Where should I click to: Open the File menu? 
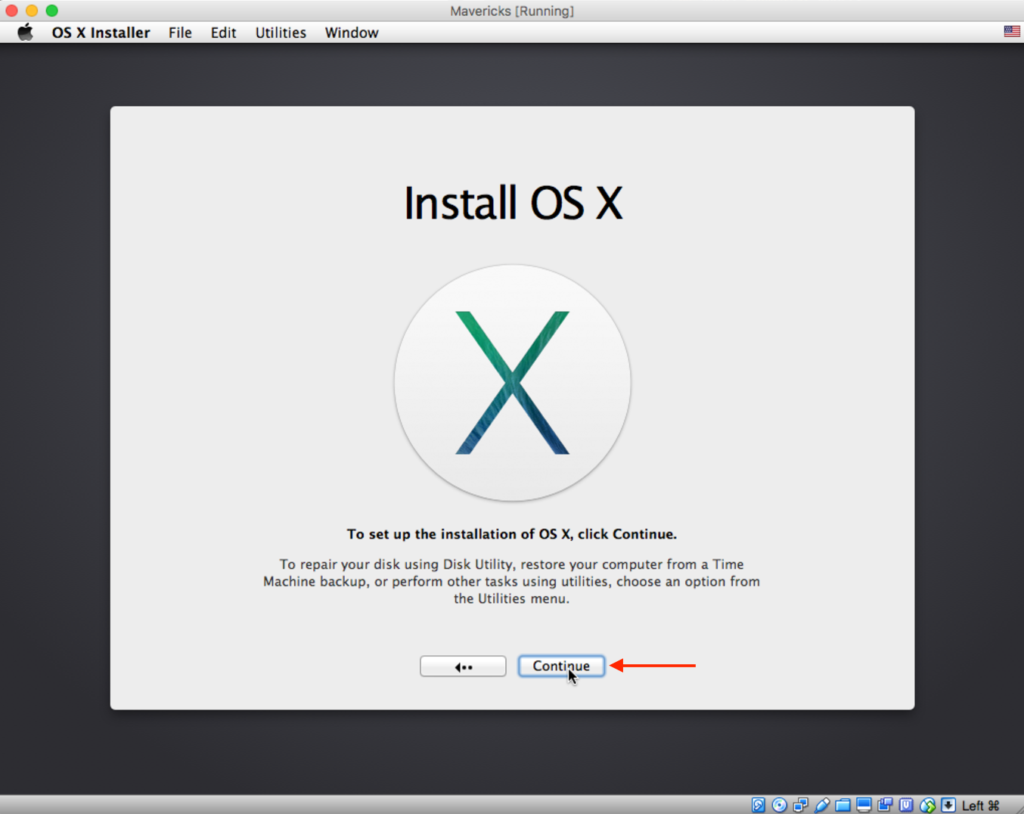coord(179,32)
